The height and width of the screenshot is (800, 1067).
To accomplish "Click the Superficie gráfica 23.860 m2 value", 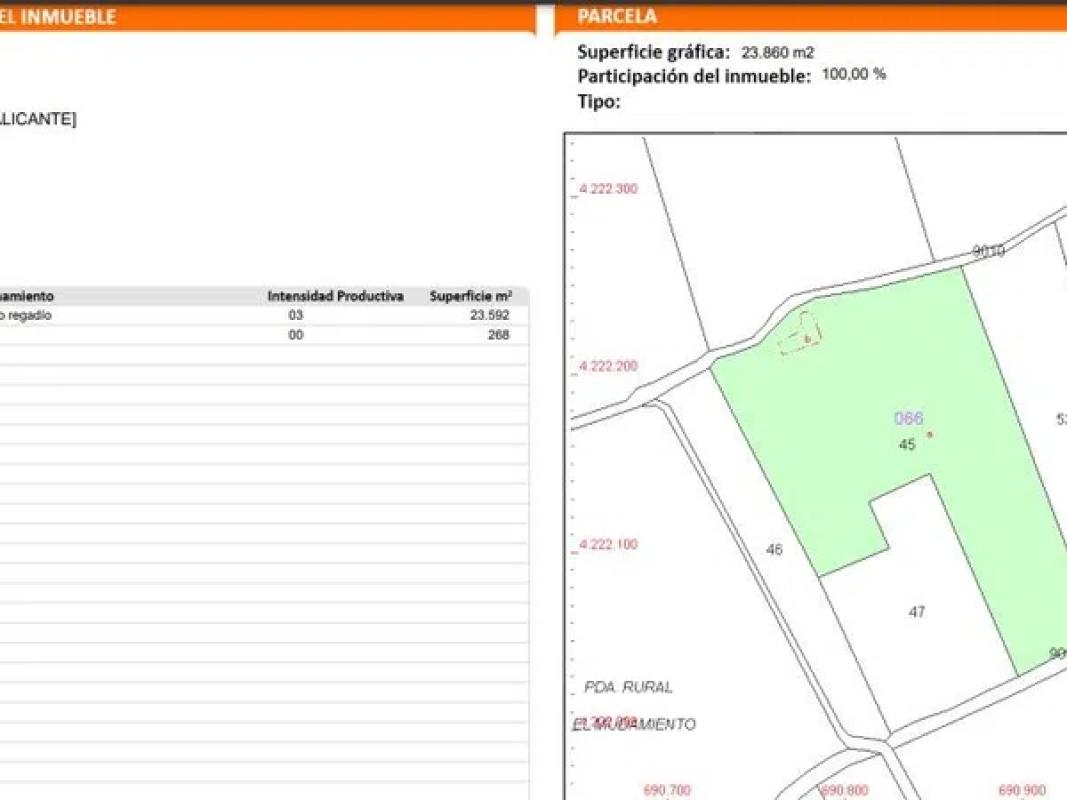I will point(777,52).
